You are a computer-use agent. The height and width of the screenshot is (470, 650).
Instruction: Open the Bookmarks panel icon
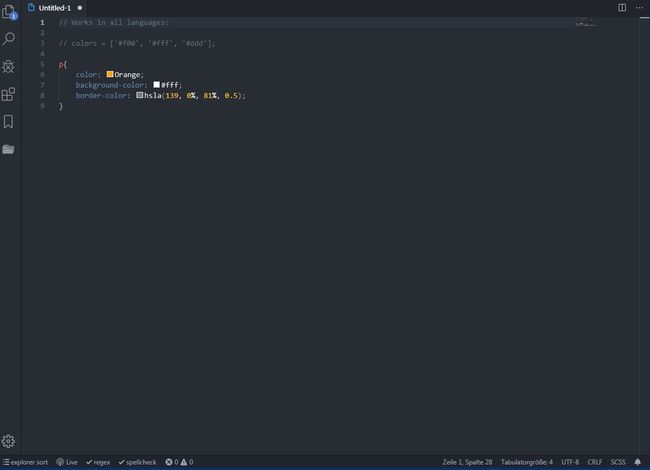pyautogui.click(x=9, y=121)
